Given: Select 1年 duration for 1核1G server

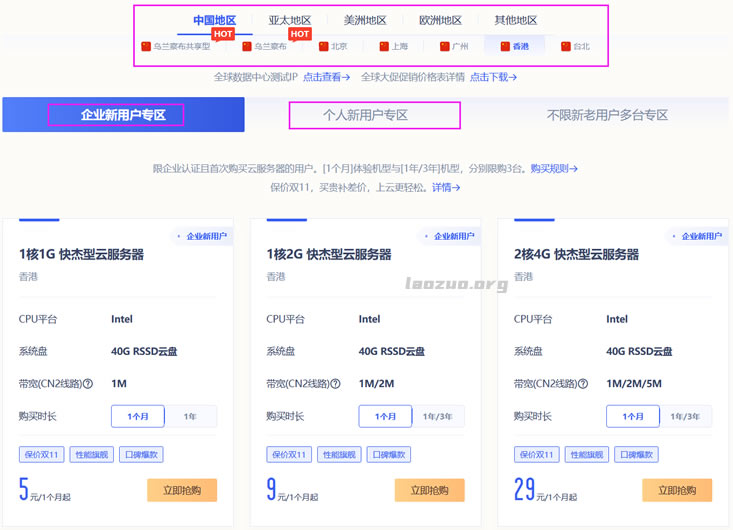Looking at the screenshot, I should click(190, 416).
